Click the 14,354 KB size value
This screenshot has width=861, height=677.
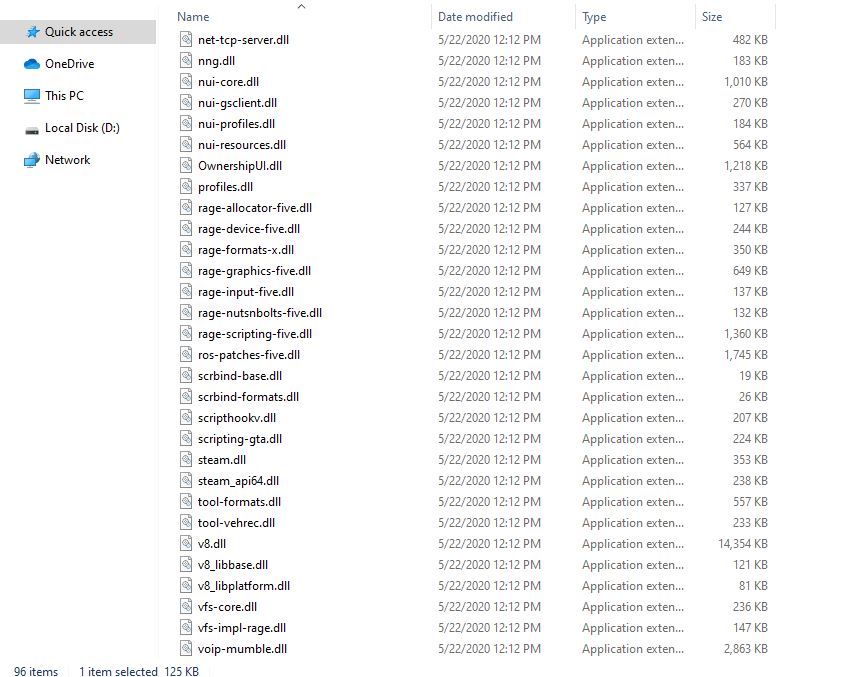coord(742,544)
